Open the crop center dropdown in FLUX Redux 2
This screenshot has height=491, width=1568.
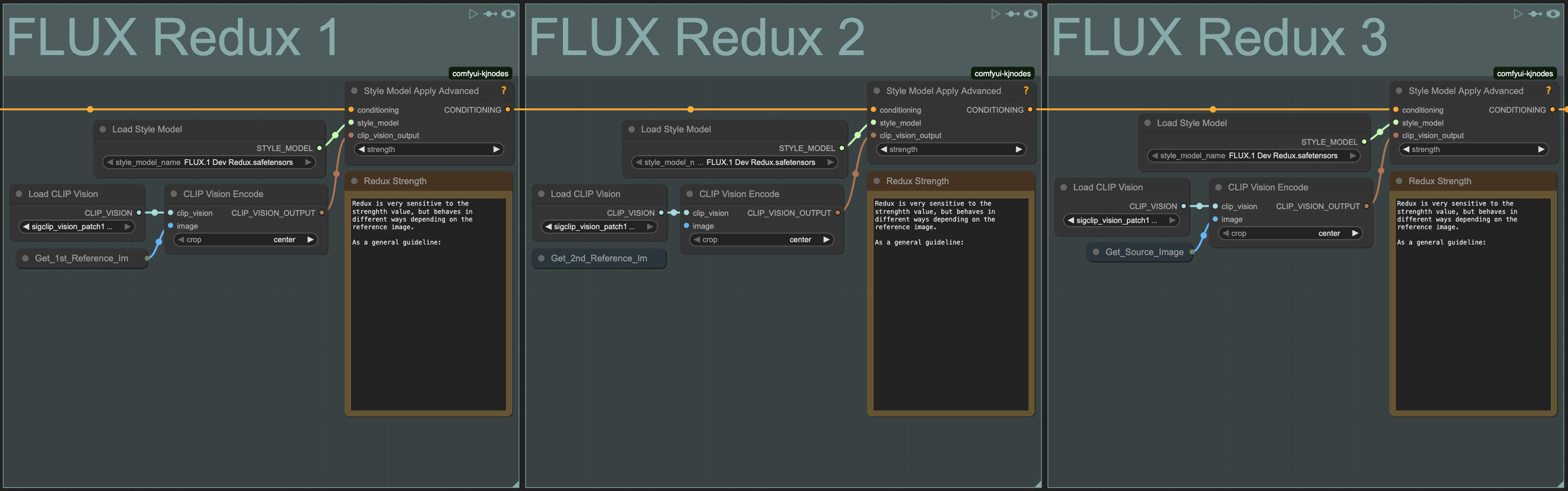pyautogui.click(x=761, y=240)
